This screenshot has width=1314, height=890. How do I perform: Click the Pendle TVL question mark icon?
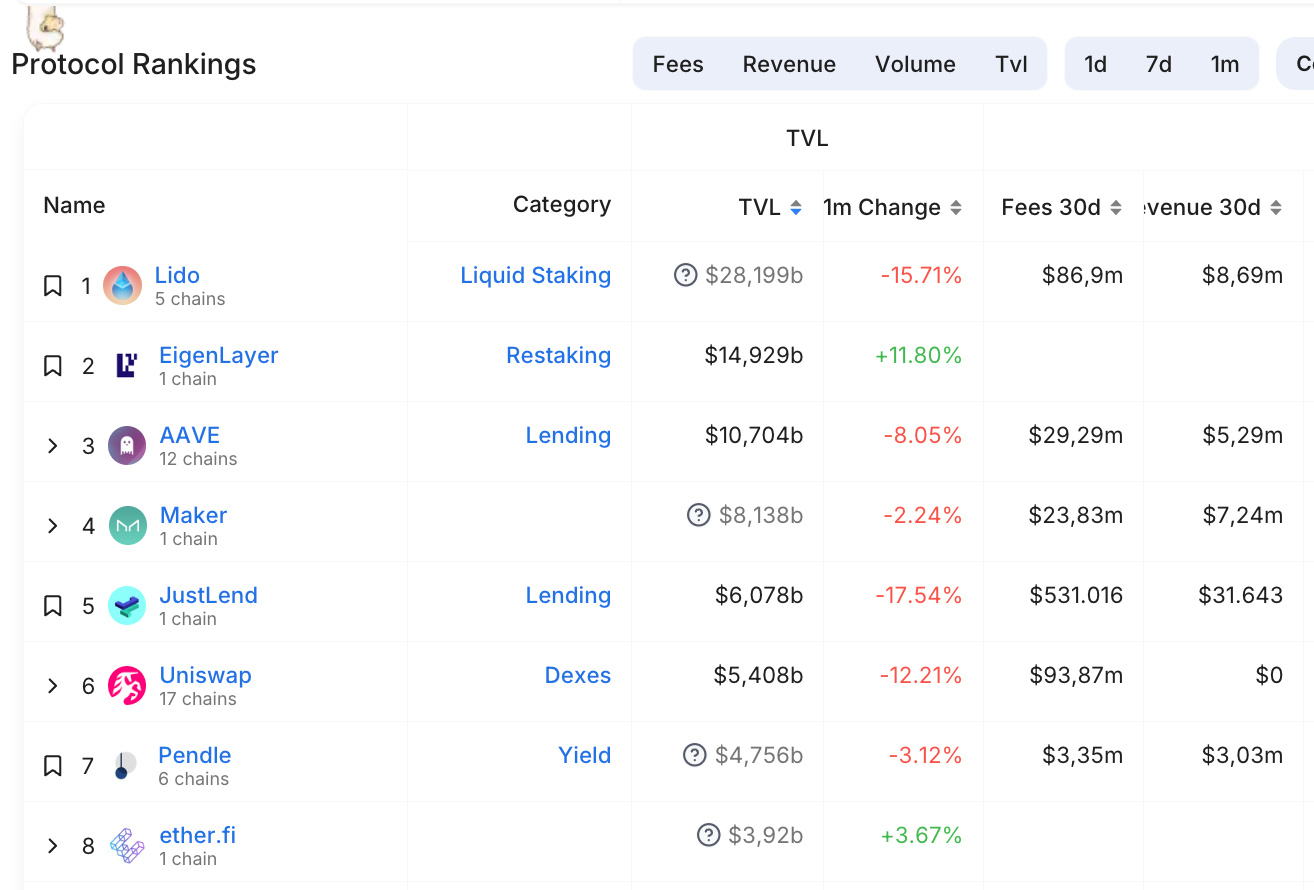tap(695, 754)
